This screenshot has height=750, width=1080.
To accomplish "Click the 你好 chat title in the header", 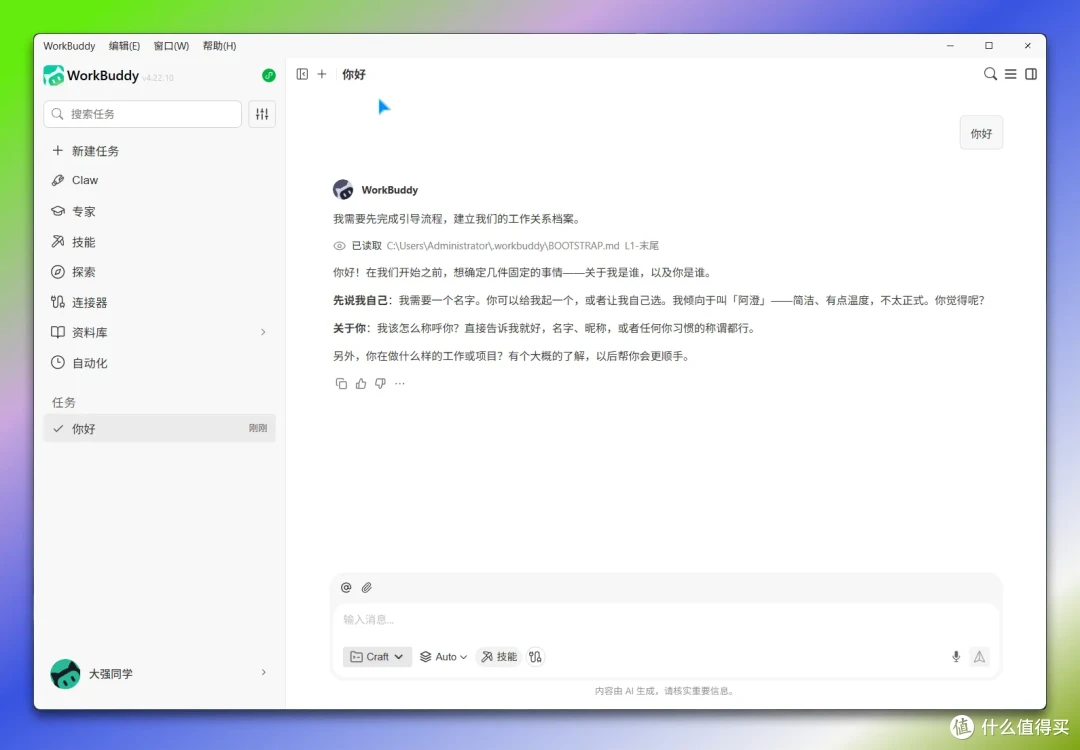I will click(353, 74).
